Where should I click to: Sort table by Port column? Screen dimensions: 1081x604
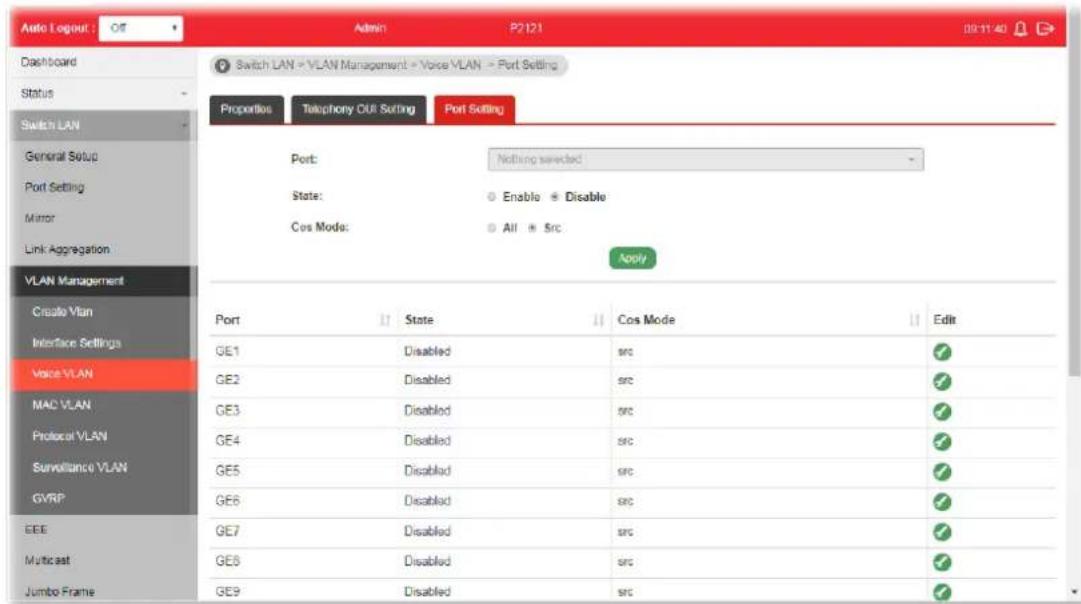(x=385, y=320)
